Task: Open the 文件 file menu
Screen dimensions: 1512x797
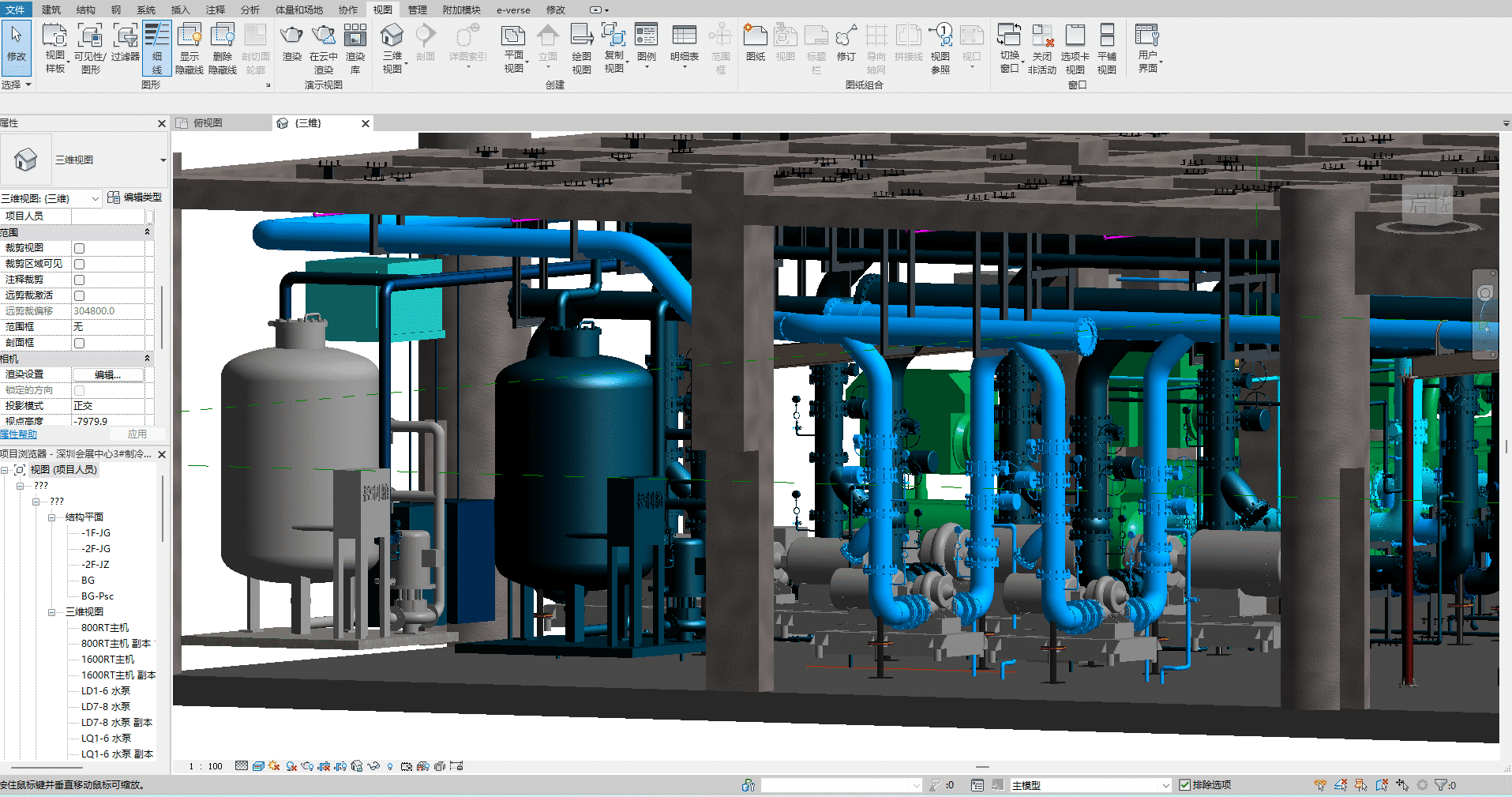Action: click(x=15, y=9)
